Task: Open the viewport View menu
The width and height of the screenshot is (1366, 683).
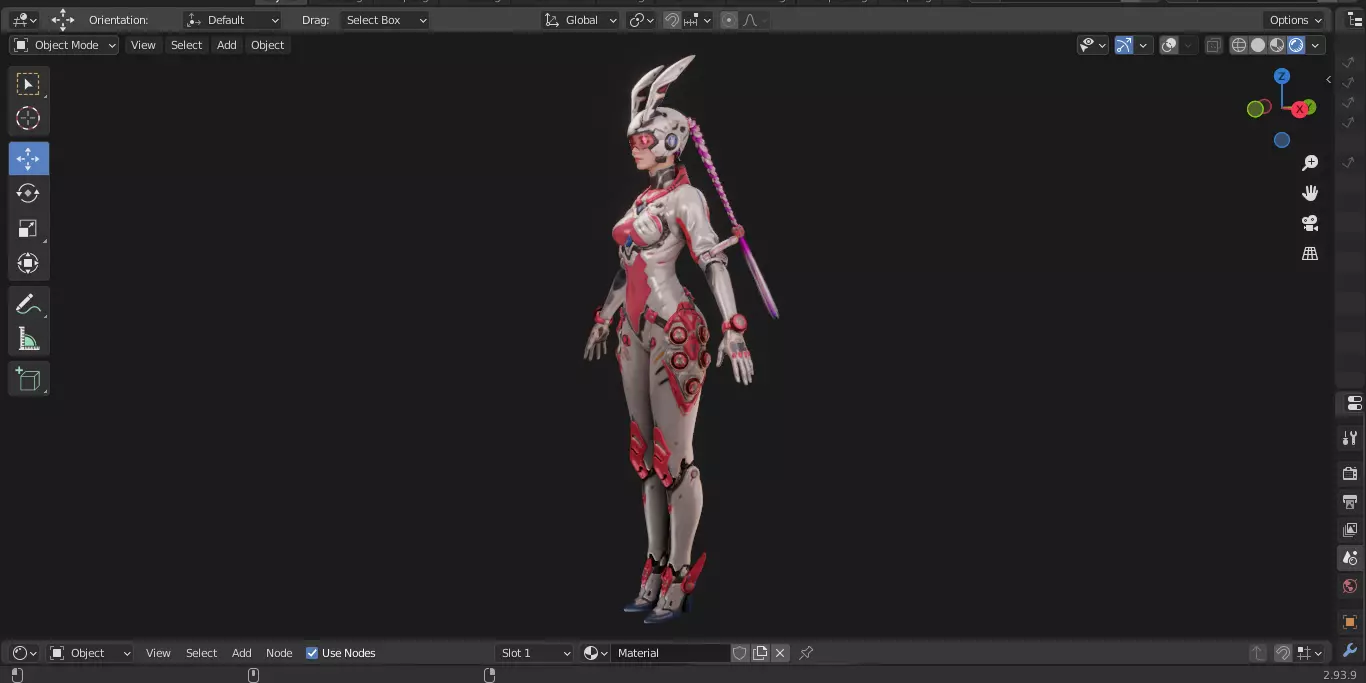Action: click(143, 45)
